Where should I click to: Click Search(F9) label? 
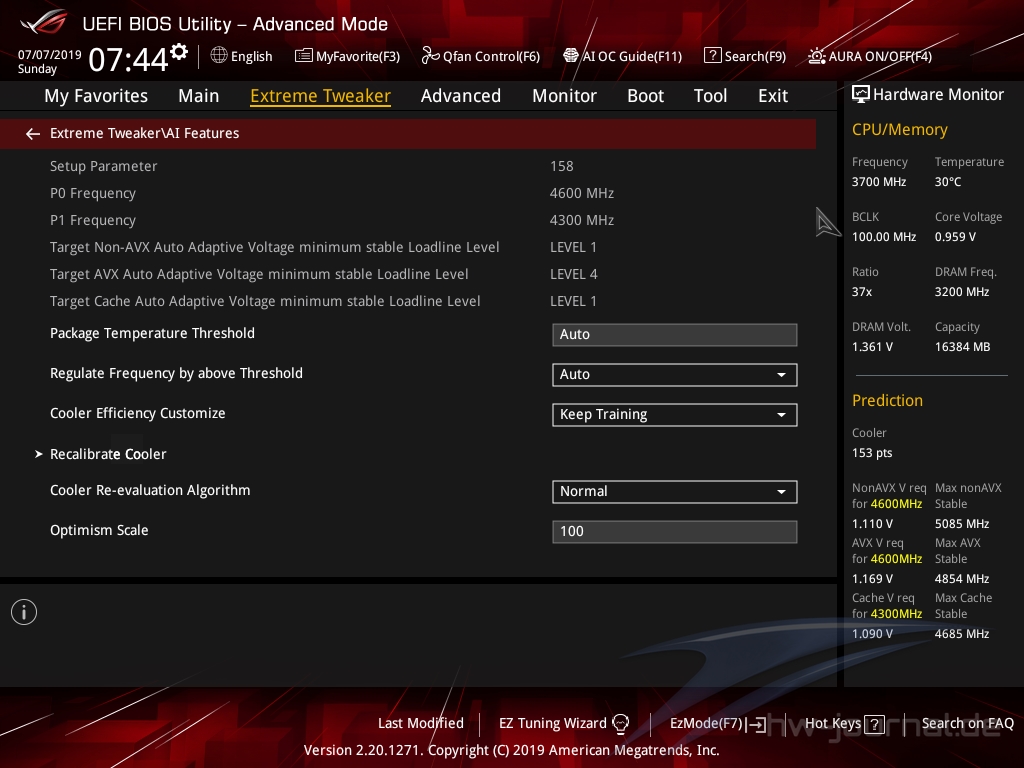(755, 57)
